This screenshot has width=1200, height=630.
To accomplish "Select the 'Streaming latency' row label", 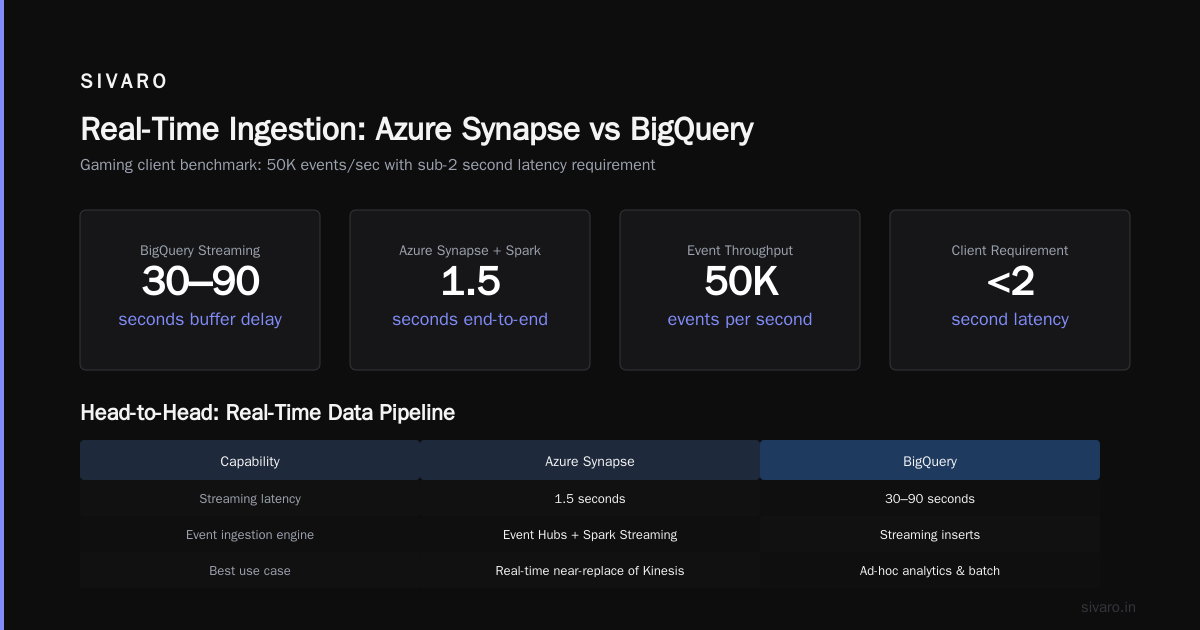I will click(x=250, y=498).
